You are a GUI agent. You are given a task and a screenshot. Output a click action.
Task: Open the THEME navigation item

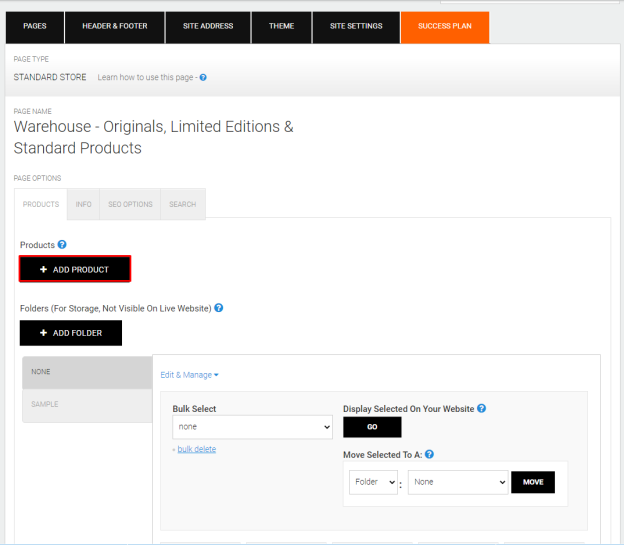[281, 26]
